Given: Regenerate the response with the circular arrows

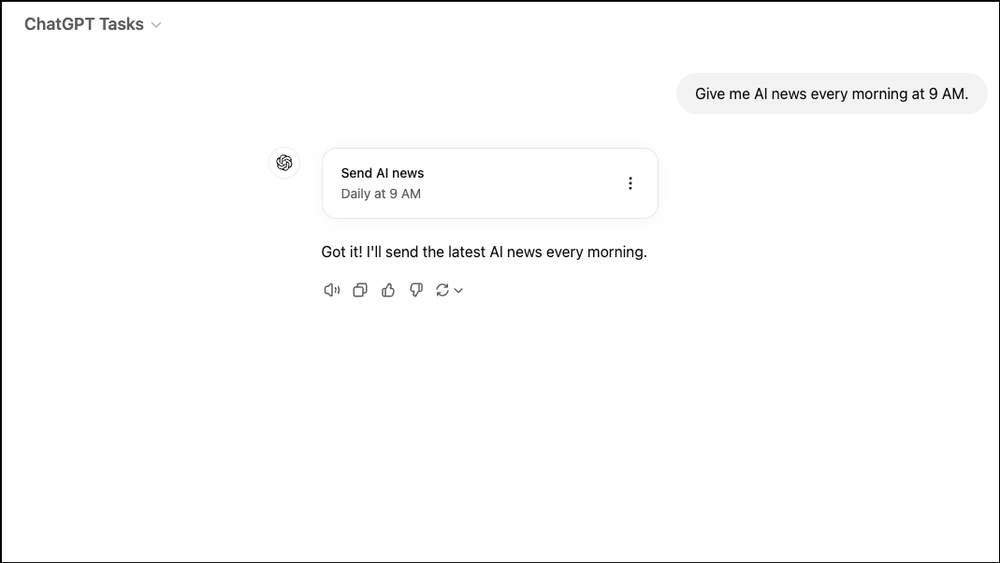Looking at the screenshot, I should tap(442, 290).
